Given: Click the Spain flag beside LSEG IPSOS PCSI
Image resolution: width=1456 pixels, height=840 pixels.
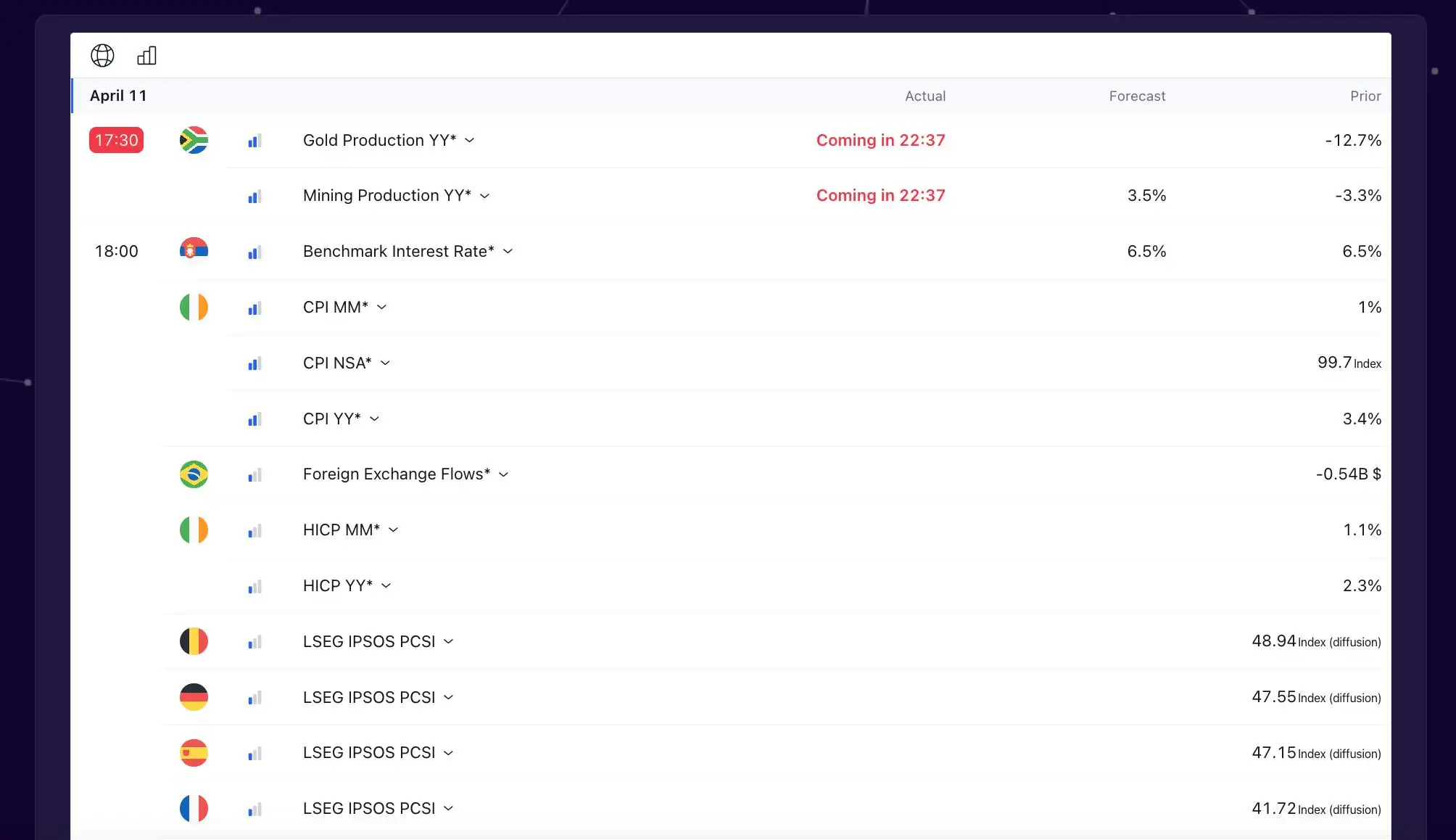Looking at the screenshot, I should tap(194, 753).
